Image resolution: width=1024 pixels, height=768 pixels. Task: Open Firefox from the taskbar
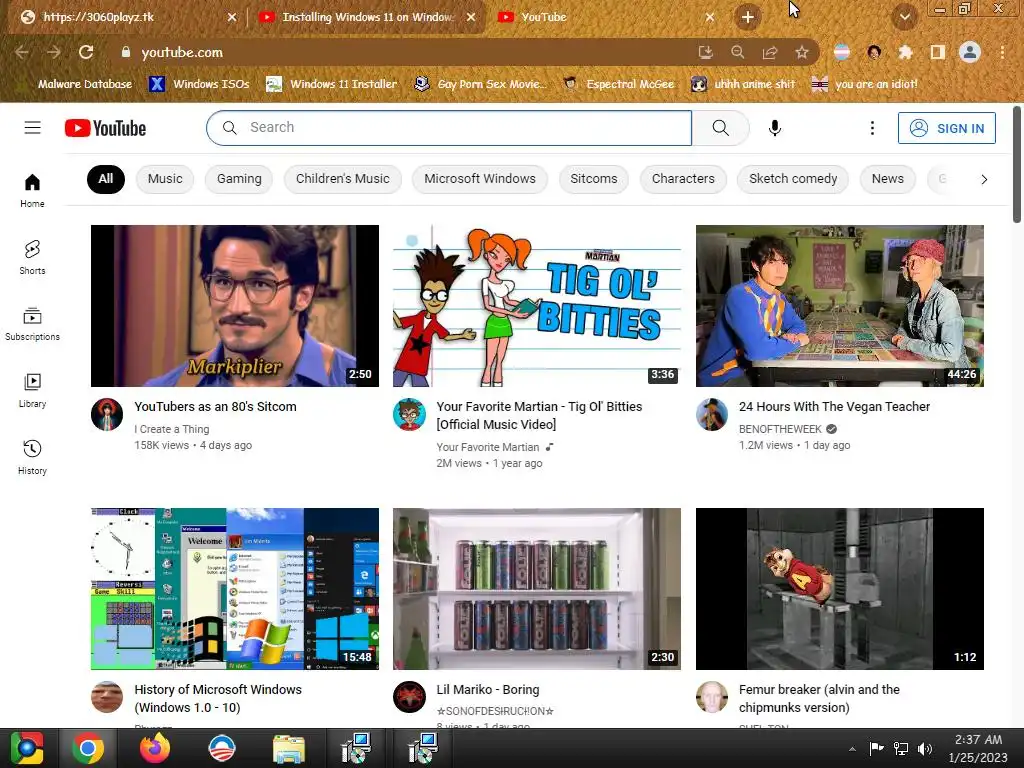click(x=155, y=748)
